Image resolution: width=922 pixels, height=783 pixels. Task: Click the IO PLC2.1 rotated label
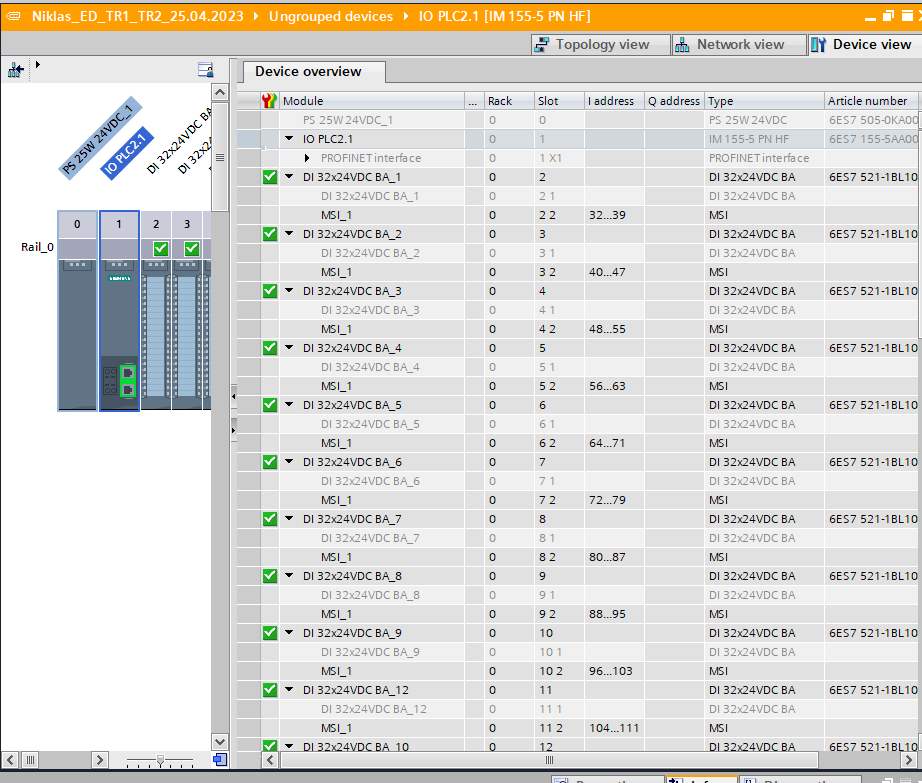pyautogui.click(x=127, y=153)
